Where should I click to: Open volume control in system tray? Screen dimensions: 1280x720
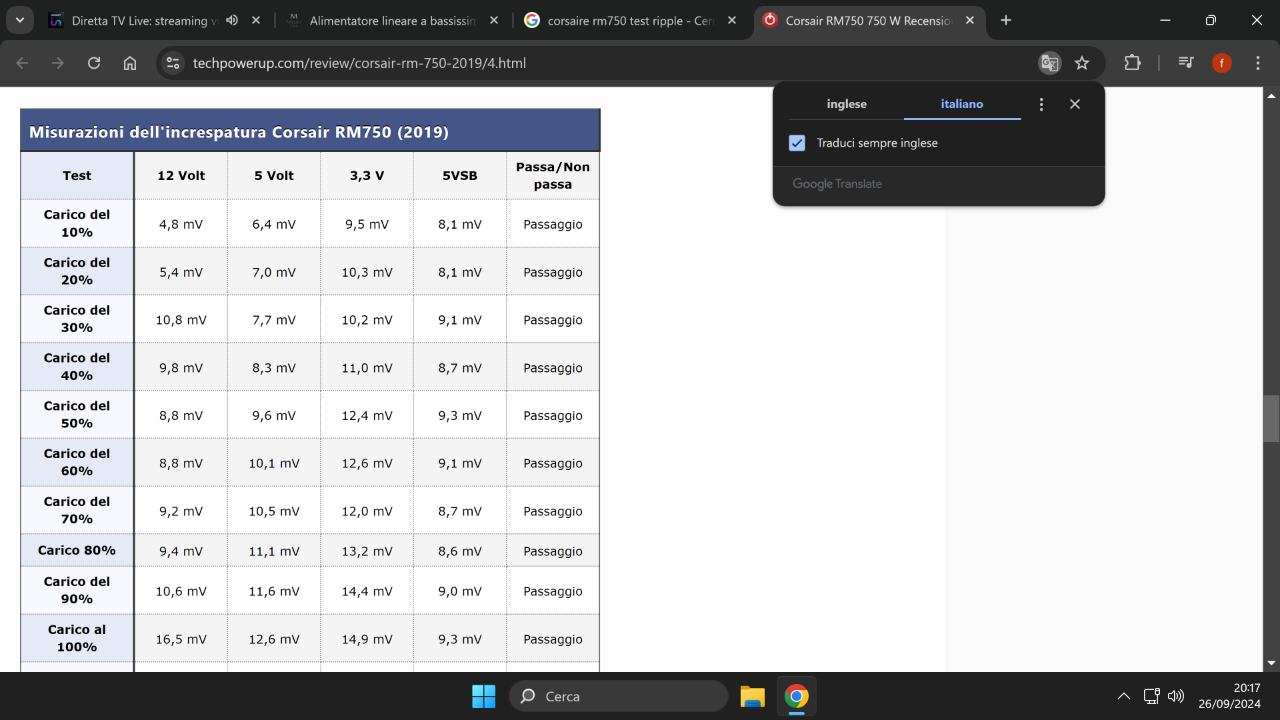(1176, 696)
